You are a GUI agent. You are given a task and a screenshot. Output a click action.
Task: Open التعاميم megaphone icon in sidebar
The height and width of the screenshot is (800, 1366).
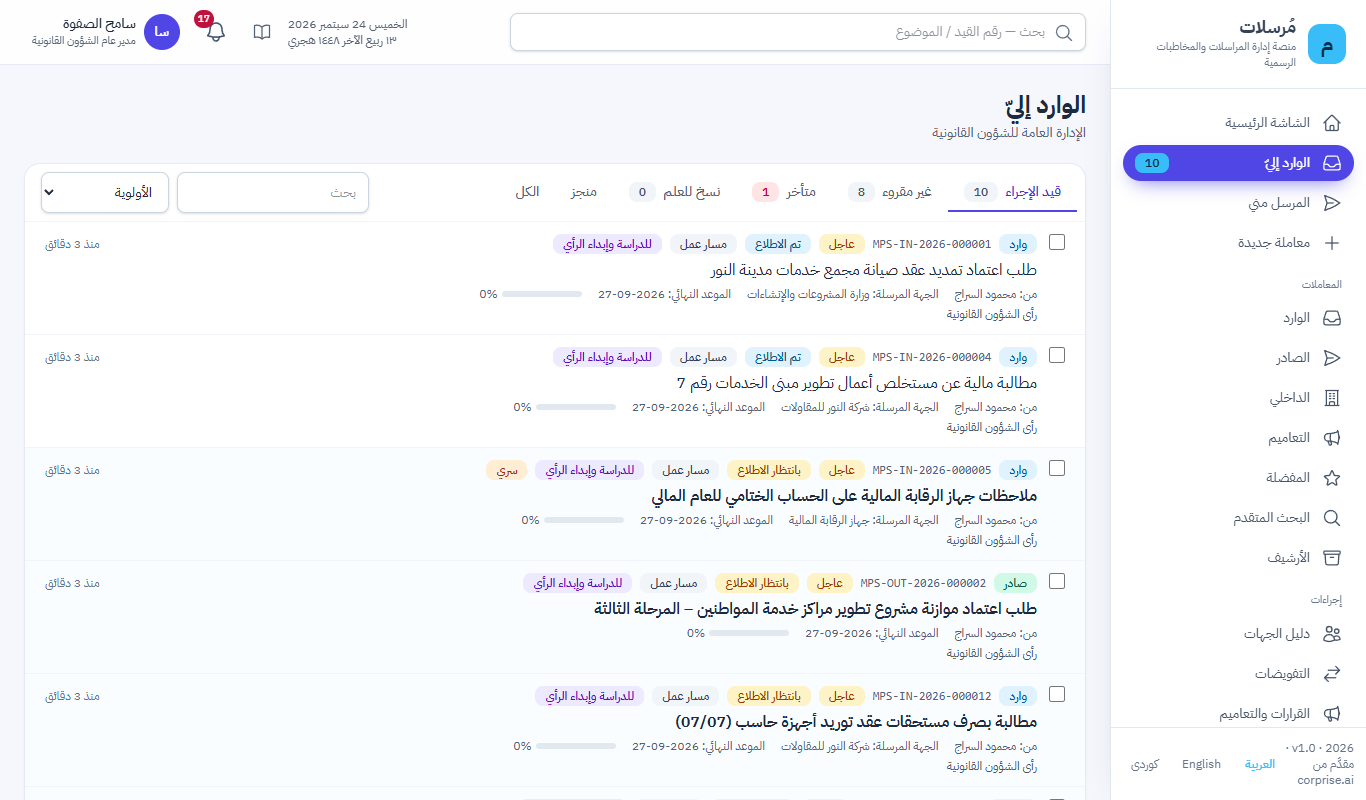point(1332,438)
